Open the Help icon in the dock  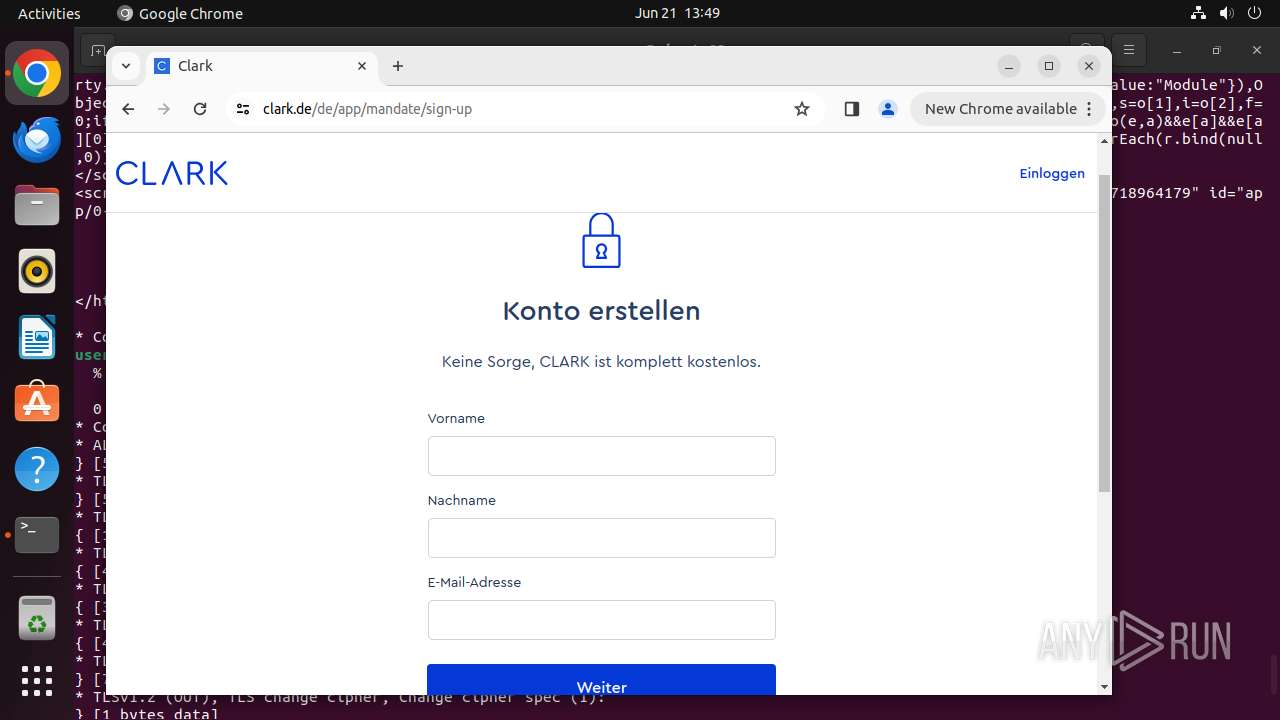[x=37, y=469]
